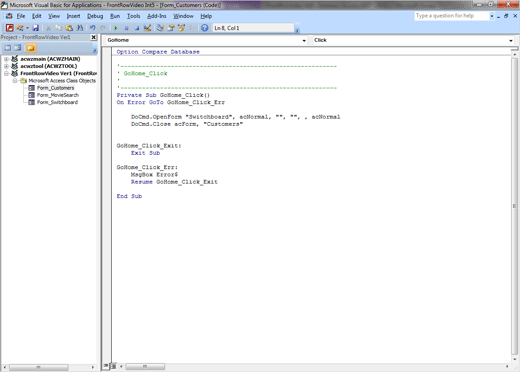Open the Edit menu

pos(36,16)
